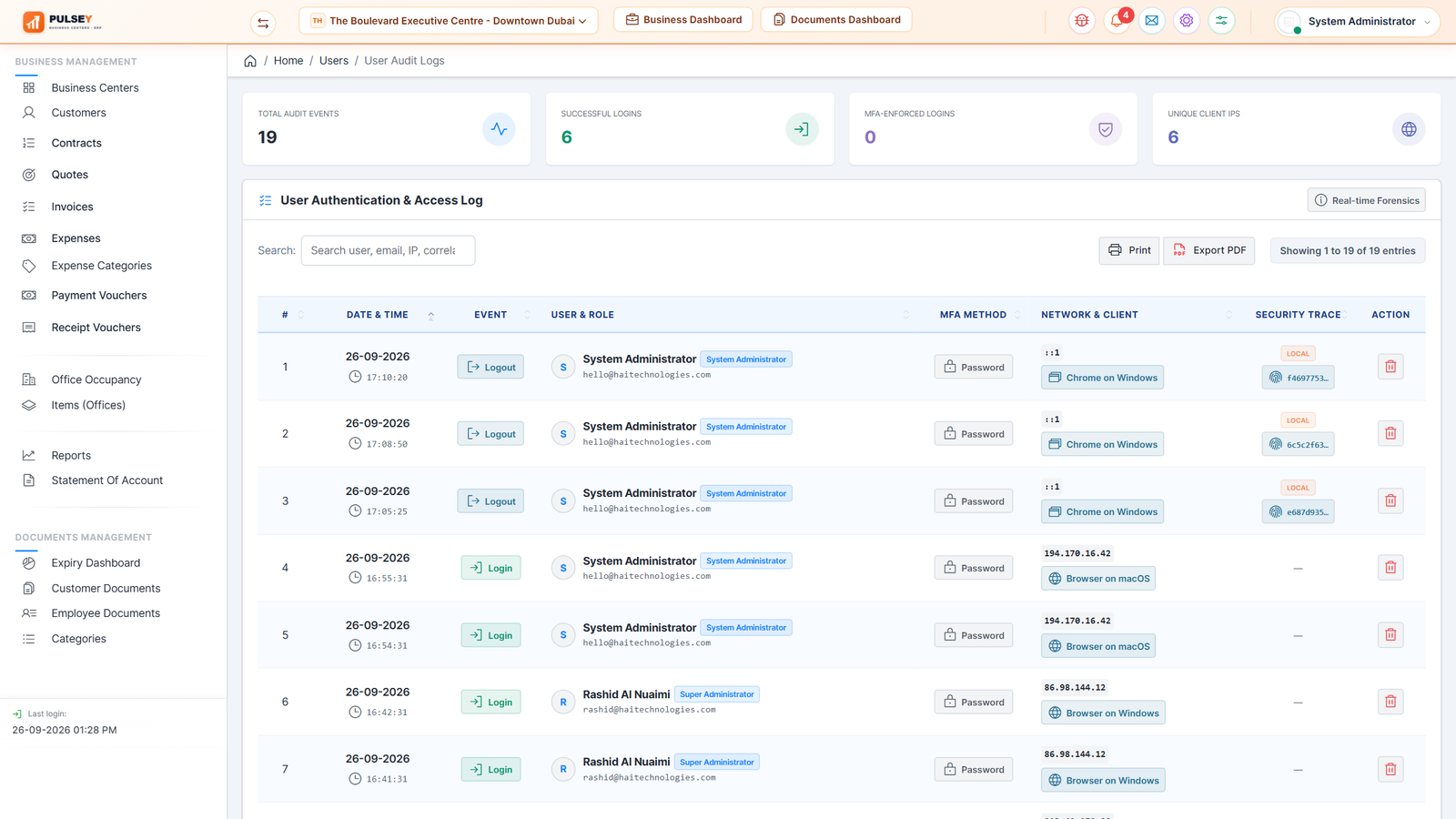Click Browser on macOS badge in row 5
Viewport: 1456px width, 819px height.
(1098, 646)
